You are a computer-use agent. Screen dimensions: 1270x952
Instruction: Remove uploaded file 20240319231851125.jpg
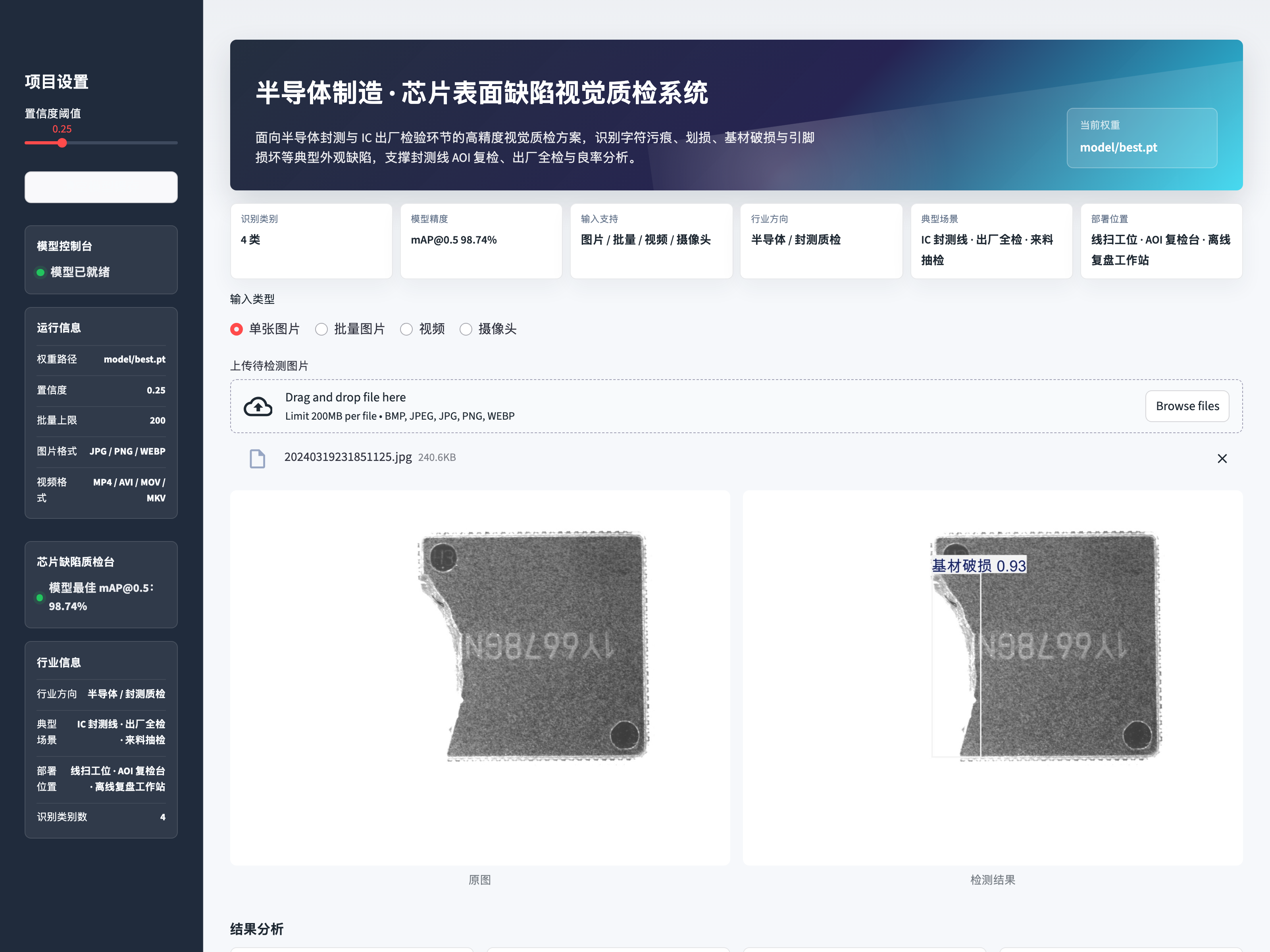pos(1222,458)
